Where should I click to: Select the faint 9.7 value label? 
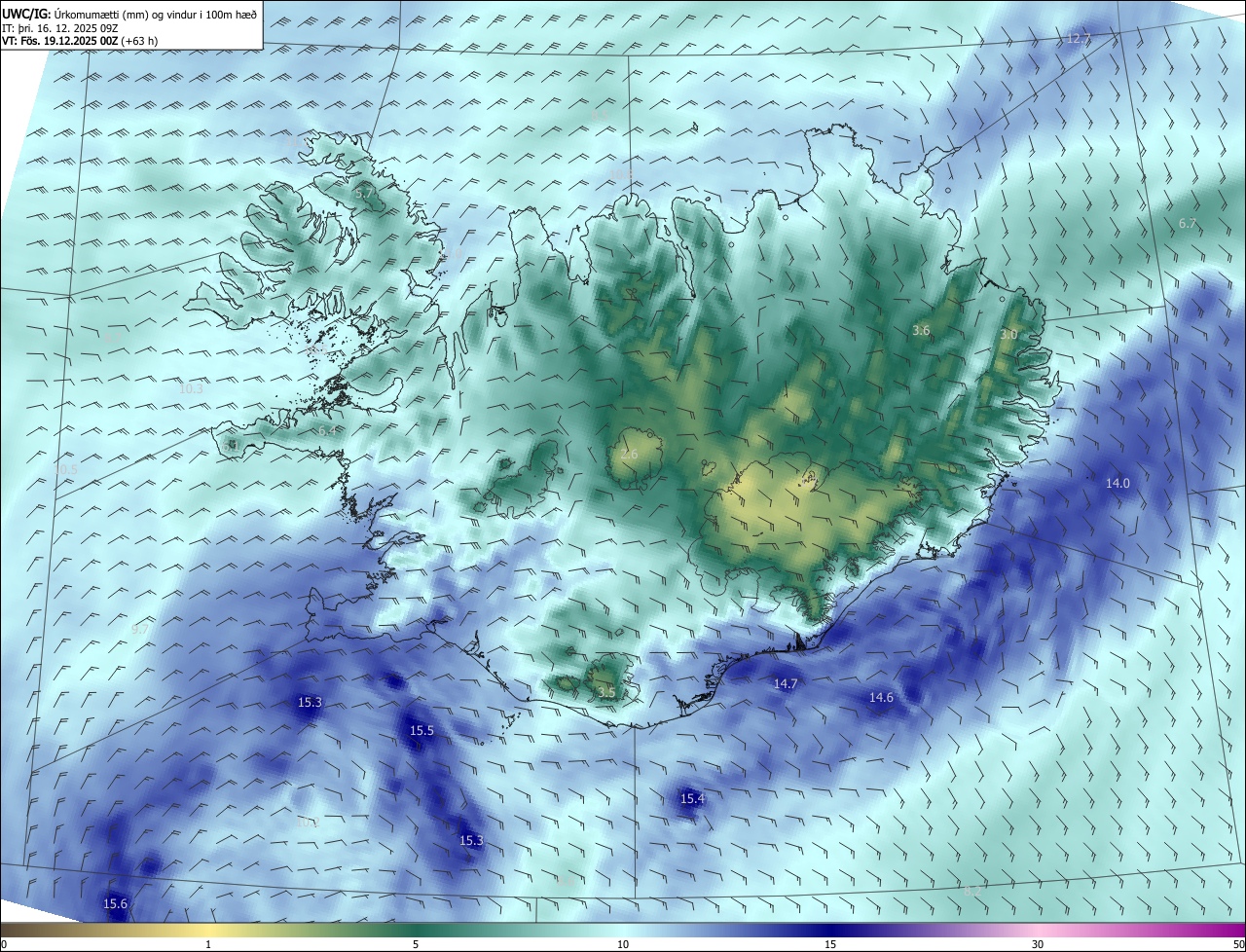point(140,630)
